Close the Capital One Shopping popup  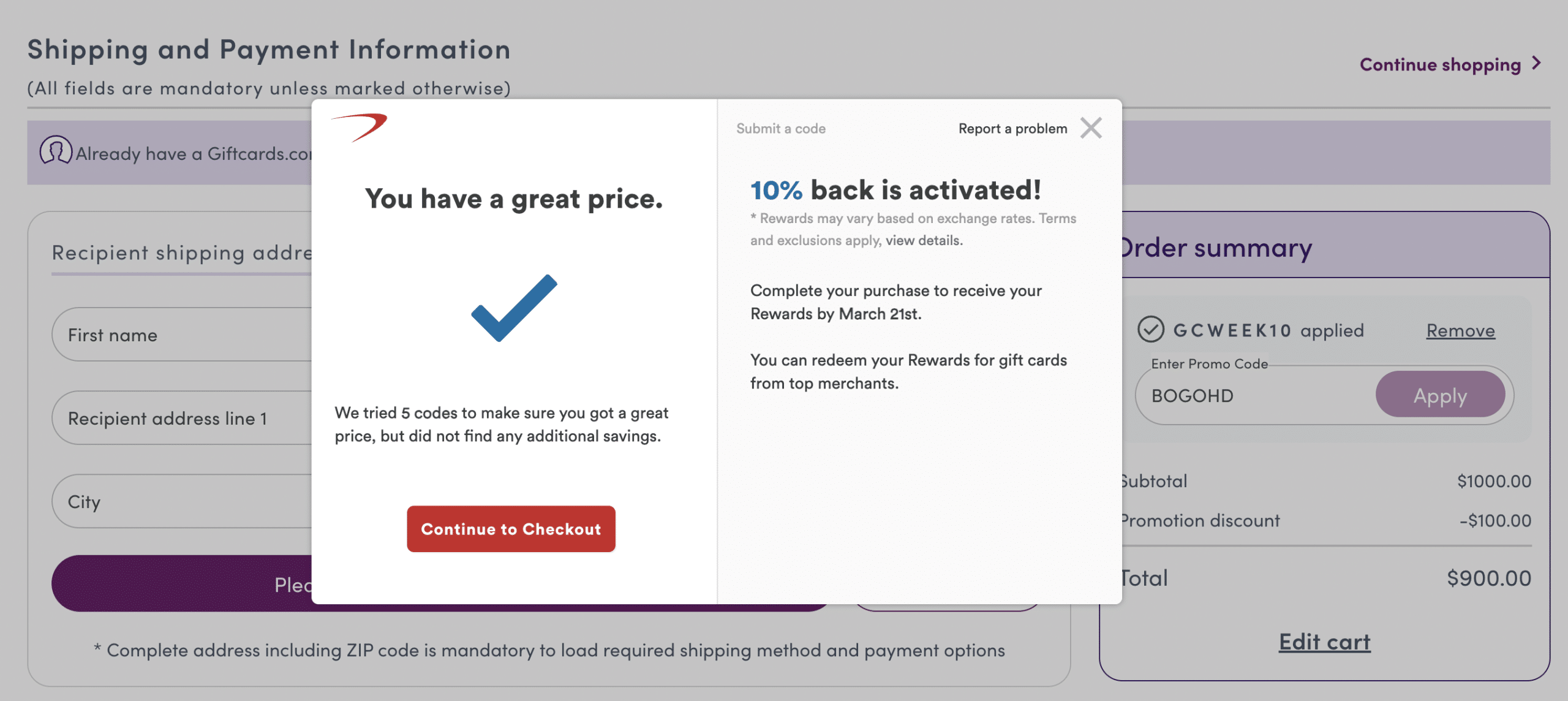(1091, 128)
